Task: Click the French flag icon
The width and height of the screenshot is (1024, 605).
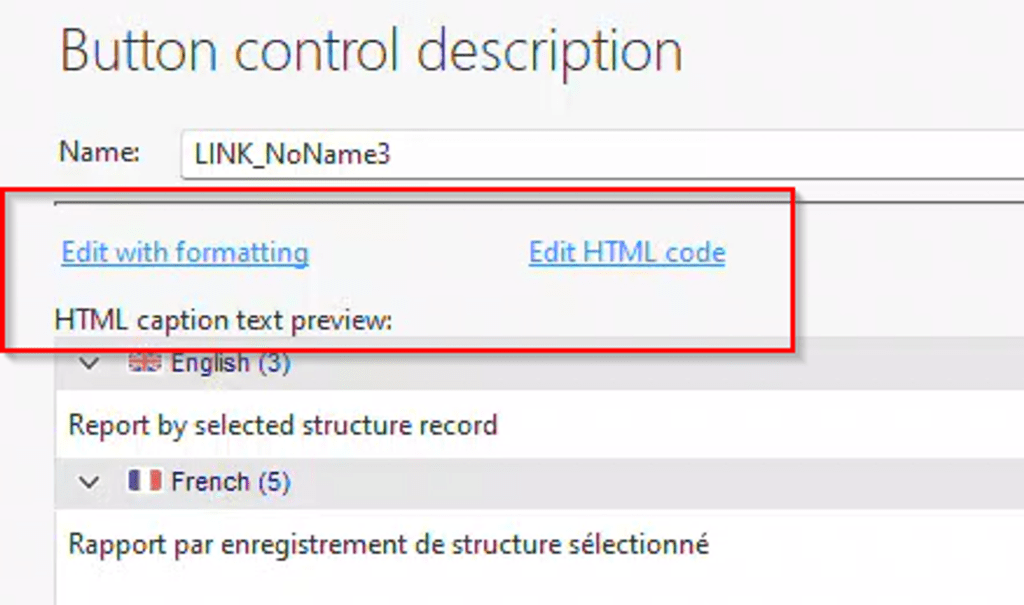Action: point(144,482)
